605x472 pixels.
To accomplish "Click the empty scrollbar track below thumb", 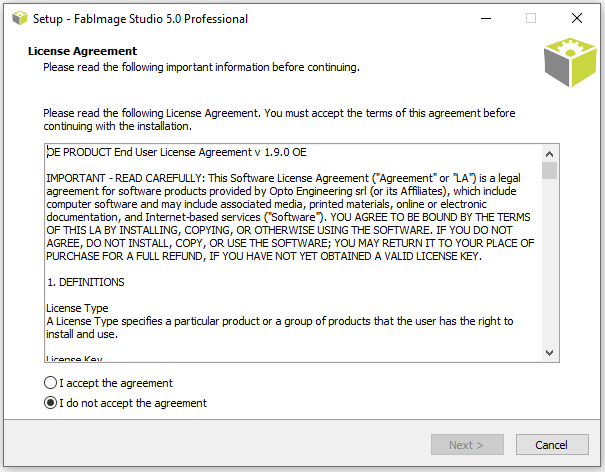I will 549,262.
